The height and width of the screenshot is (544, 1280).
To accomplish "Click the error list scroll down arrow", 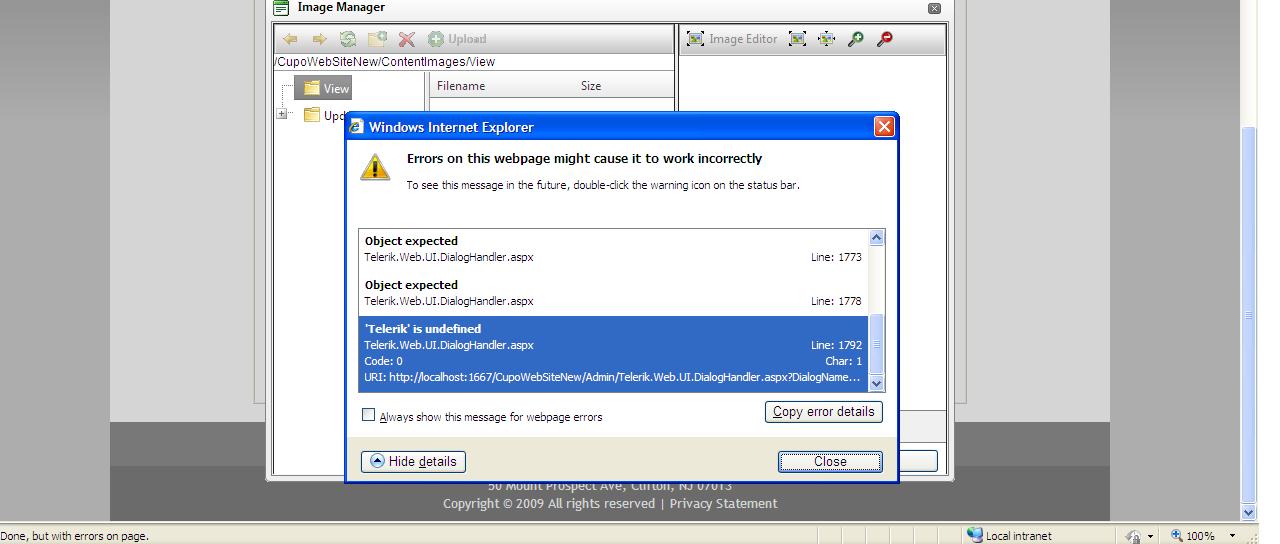I will click(x=877, y=384).
